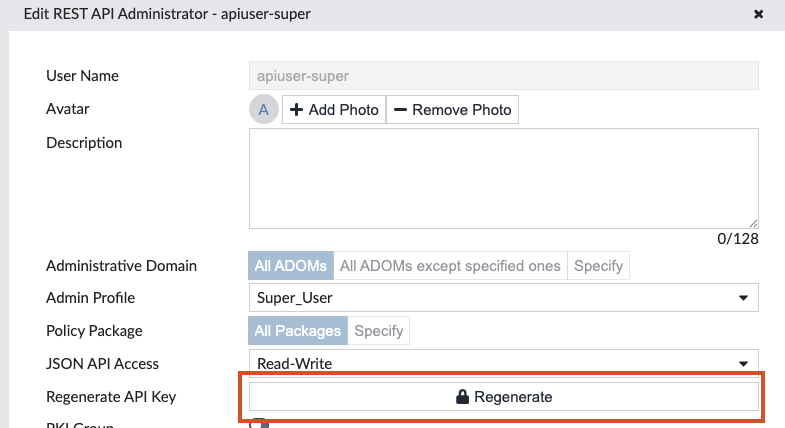Click the Description textarea resize grip
785x428 pixels.
(x=753, y=224)
